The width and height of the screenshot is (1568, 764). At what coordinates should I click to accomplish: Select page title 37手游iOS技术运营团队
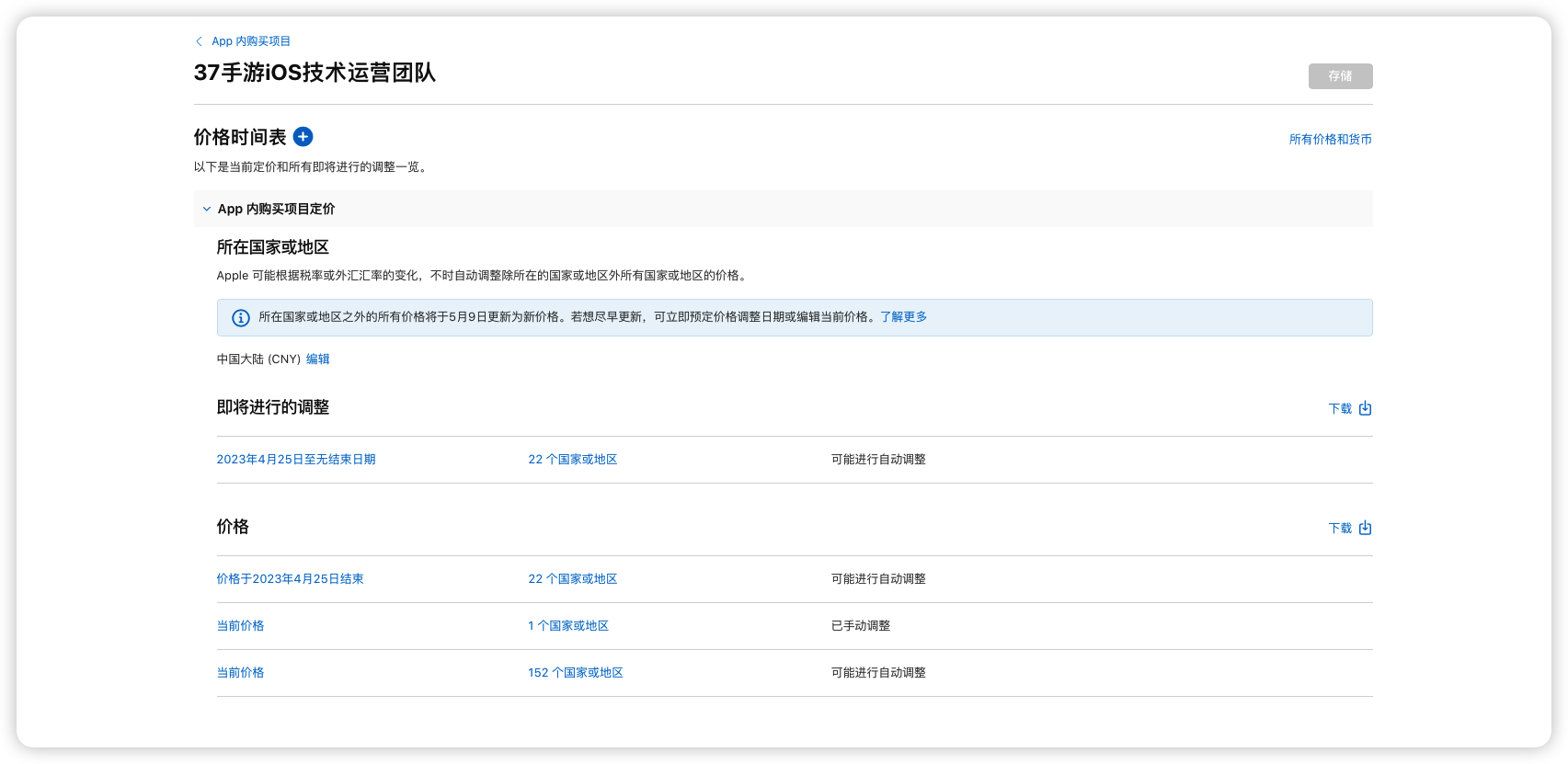[315, 73]
